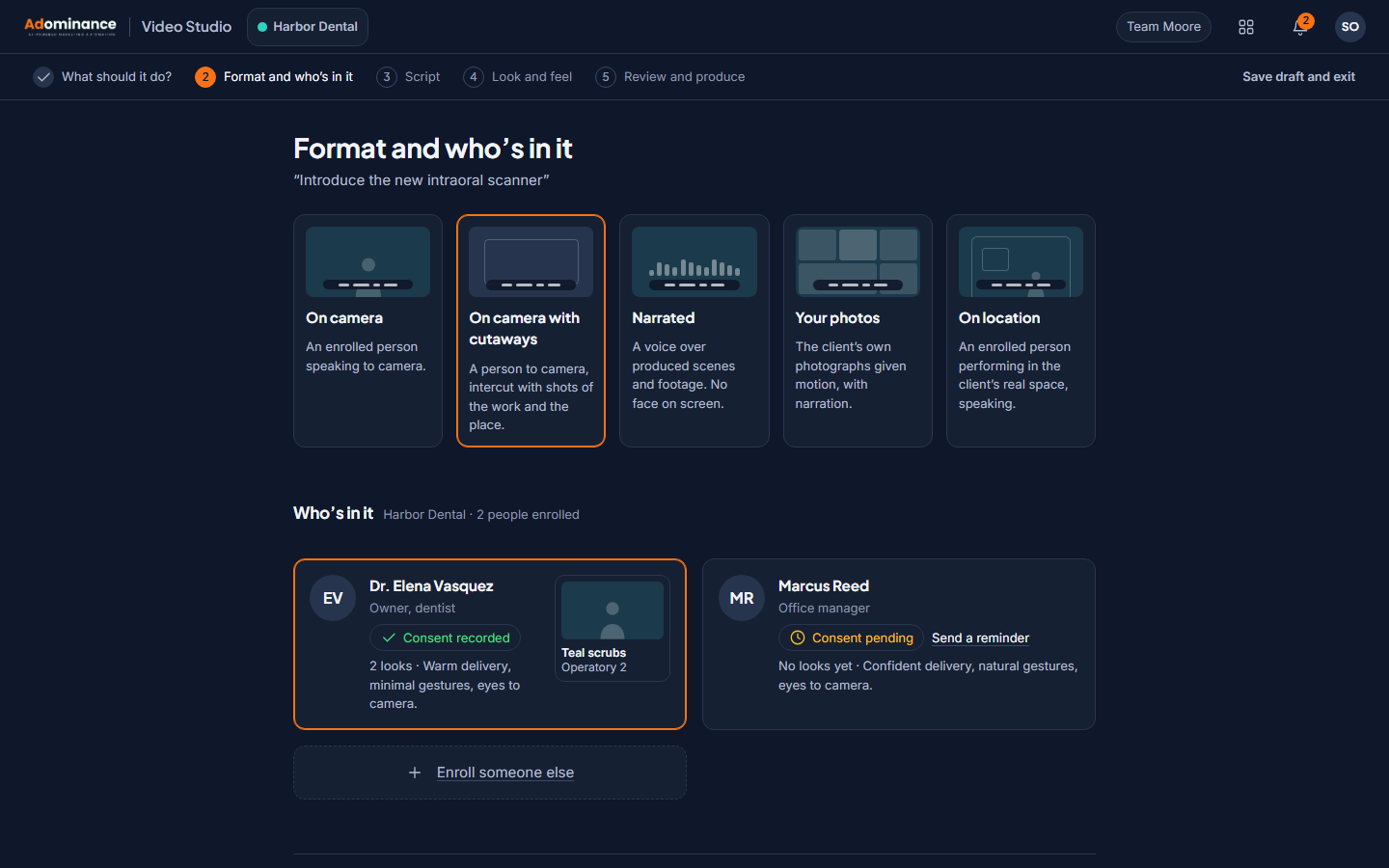Click the plus icon beside Enroll someone else
Screen dimensions: 1389x868
pyautogui.click(x=415, y=773)
